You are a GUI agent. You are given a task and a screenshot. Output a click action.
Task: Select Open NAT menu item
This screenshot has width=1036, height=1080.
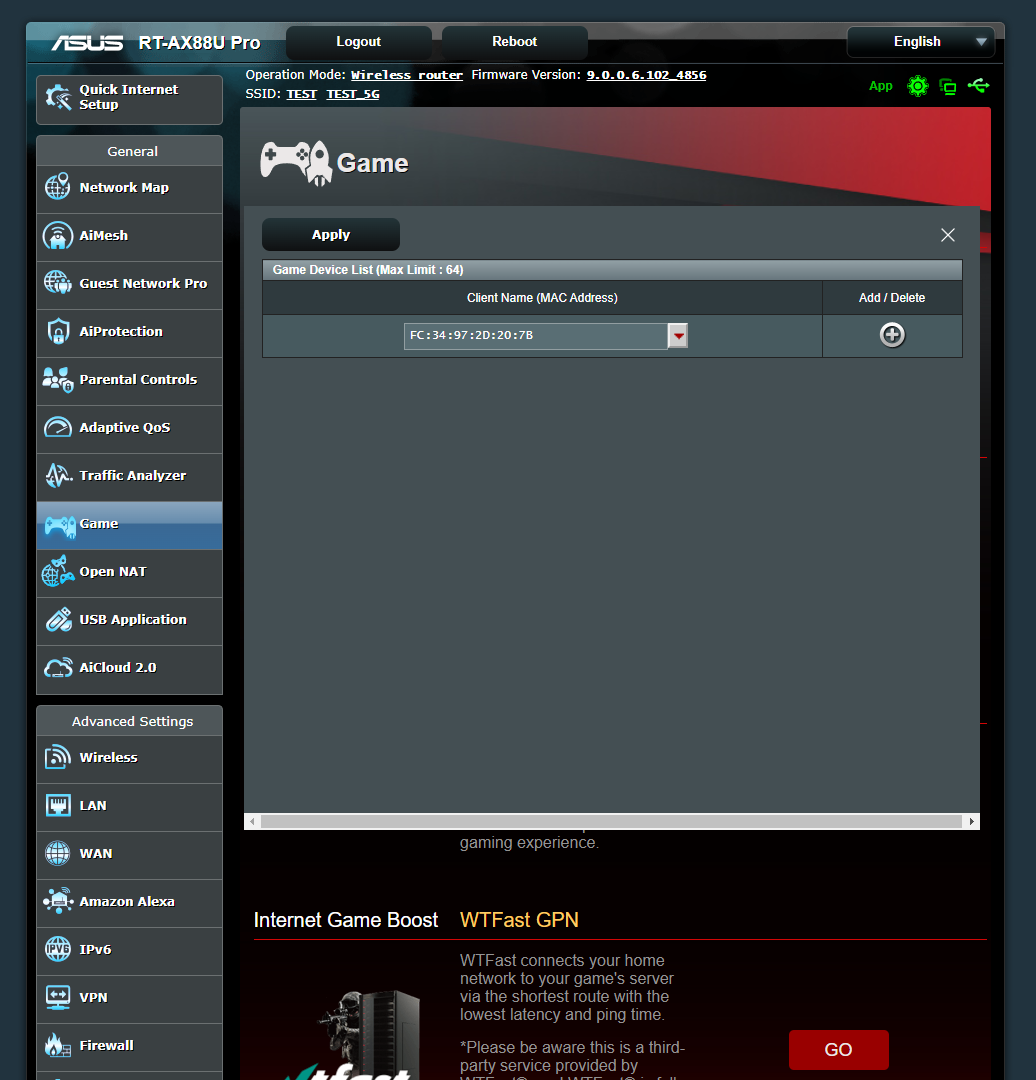point(130,572)
